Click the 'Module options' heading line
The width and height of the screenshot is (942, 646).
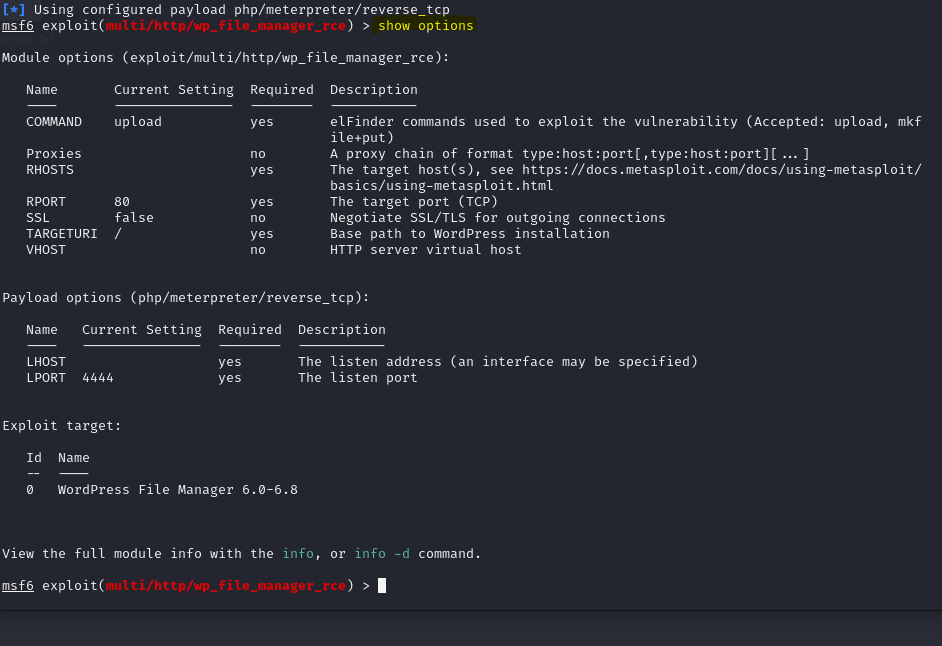pyautogui.click(x=226, y=58)
